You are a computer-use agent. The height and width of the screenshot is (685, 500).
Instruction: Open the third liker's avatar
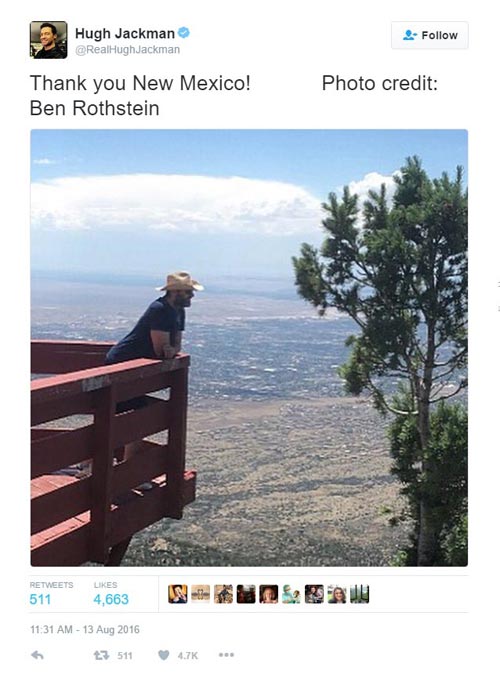pos(223,594)
